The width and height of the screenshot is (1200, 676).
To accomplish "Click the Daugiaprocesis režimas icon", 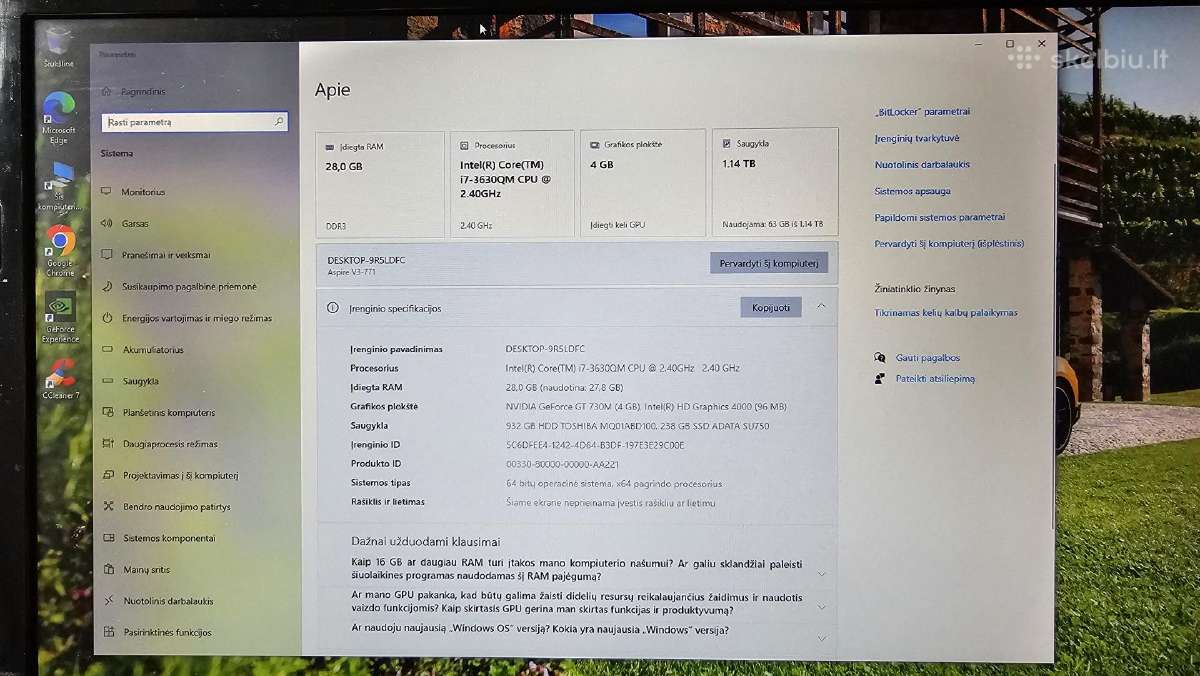I will [x=108, y=443].
